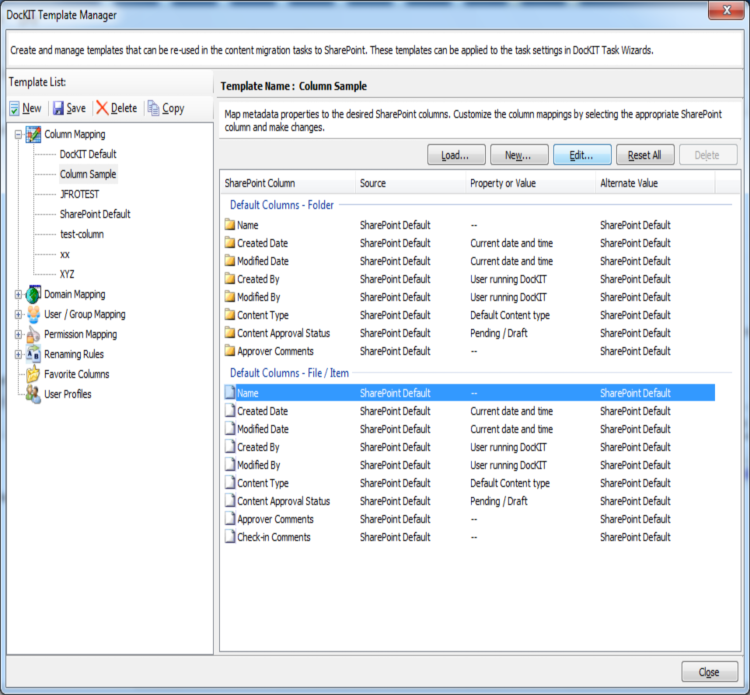The image size is (750, 695).
Task: Expand the User / Group Mapping node
Action: pyautogui.click(x=18, y=315)
